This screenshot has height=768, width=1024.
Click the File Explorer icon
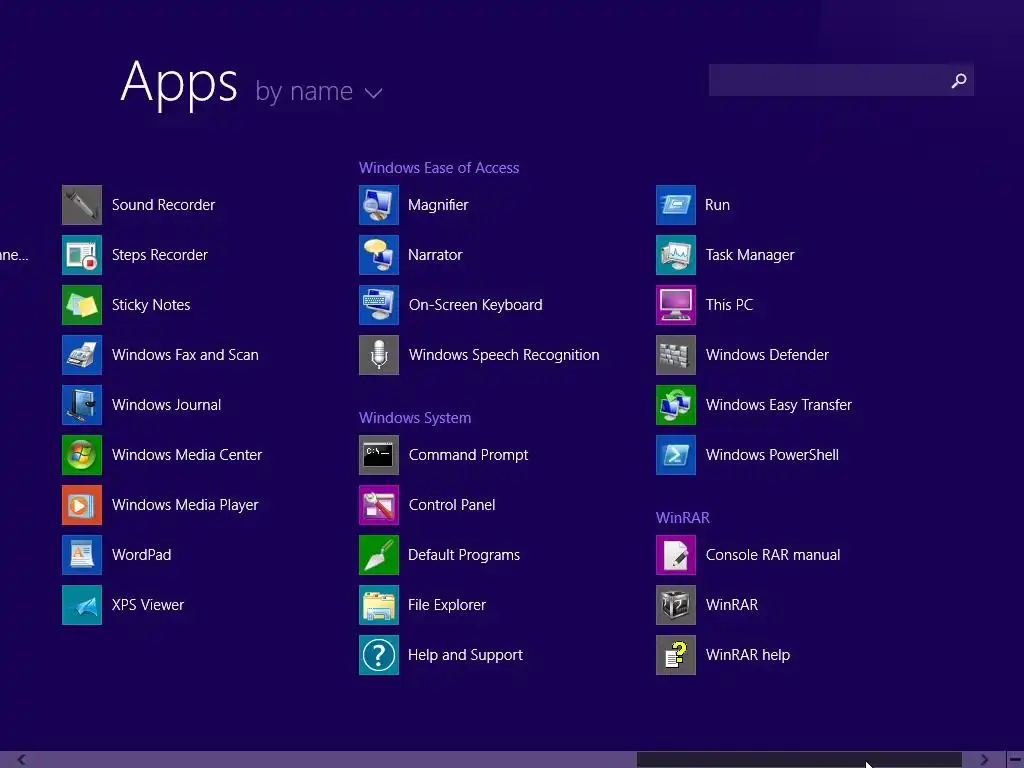click(x=379, y=605)
